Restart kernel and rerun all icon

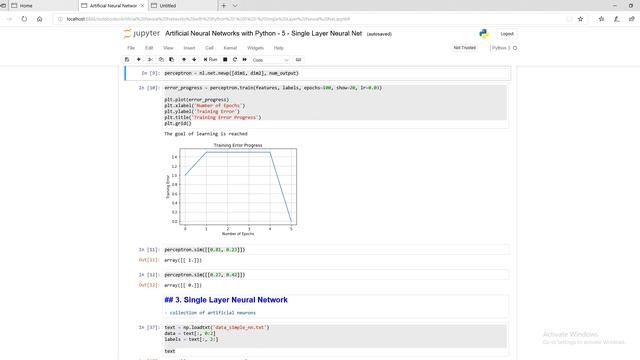click(x=244, y=60)
